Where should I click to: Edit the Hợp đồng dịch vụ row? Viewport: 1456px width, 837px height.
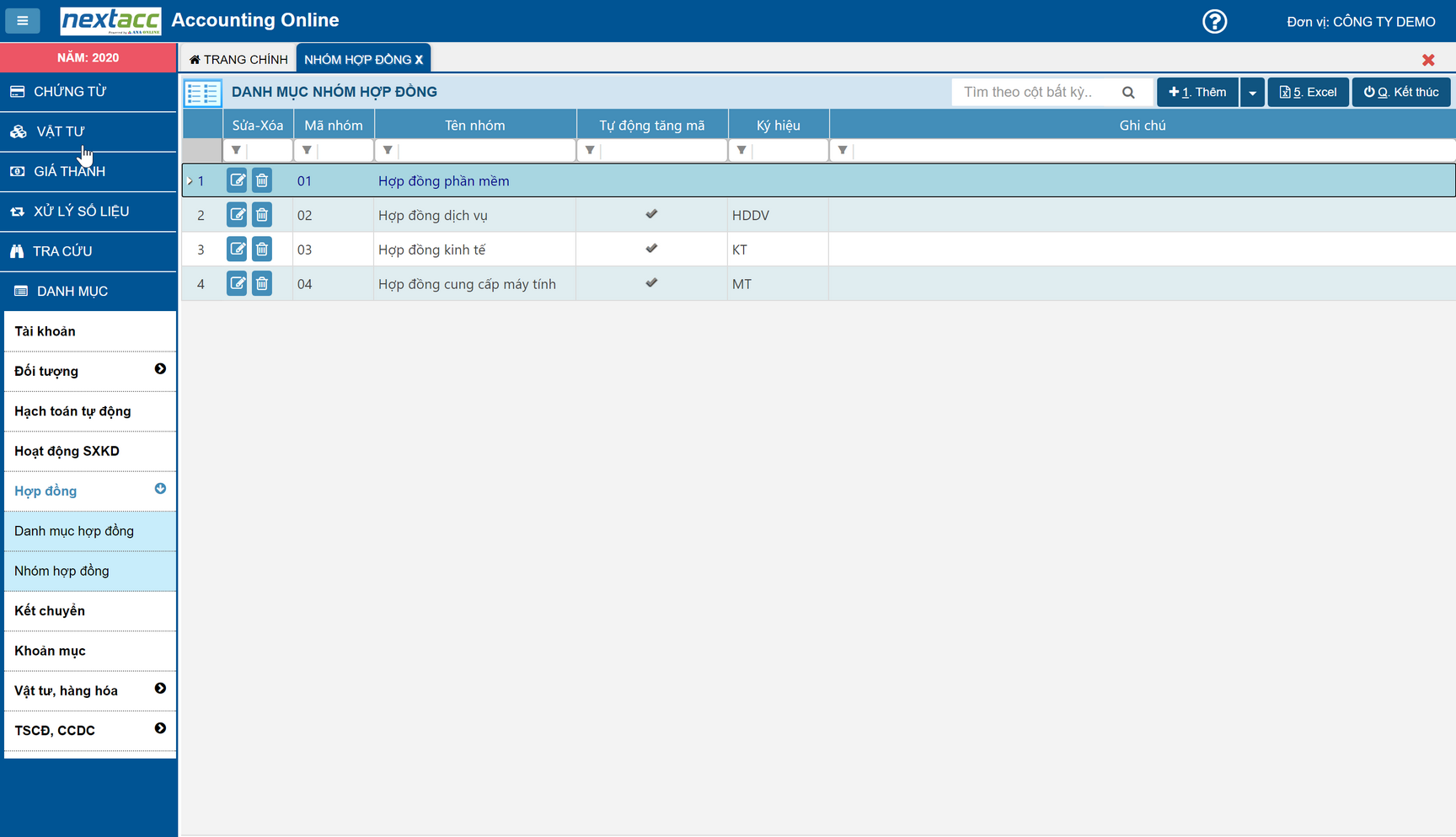point(237,215)
